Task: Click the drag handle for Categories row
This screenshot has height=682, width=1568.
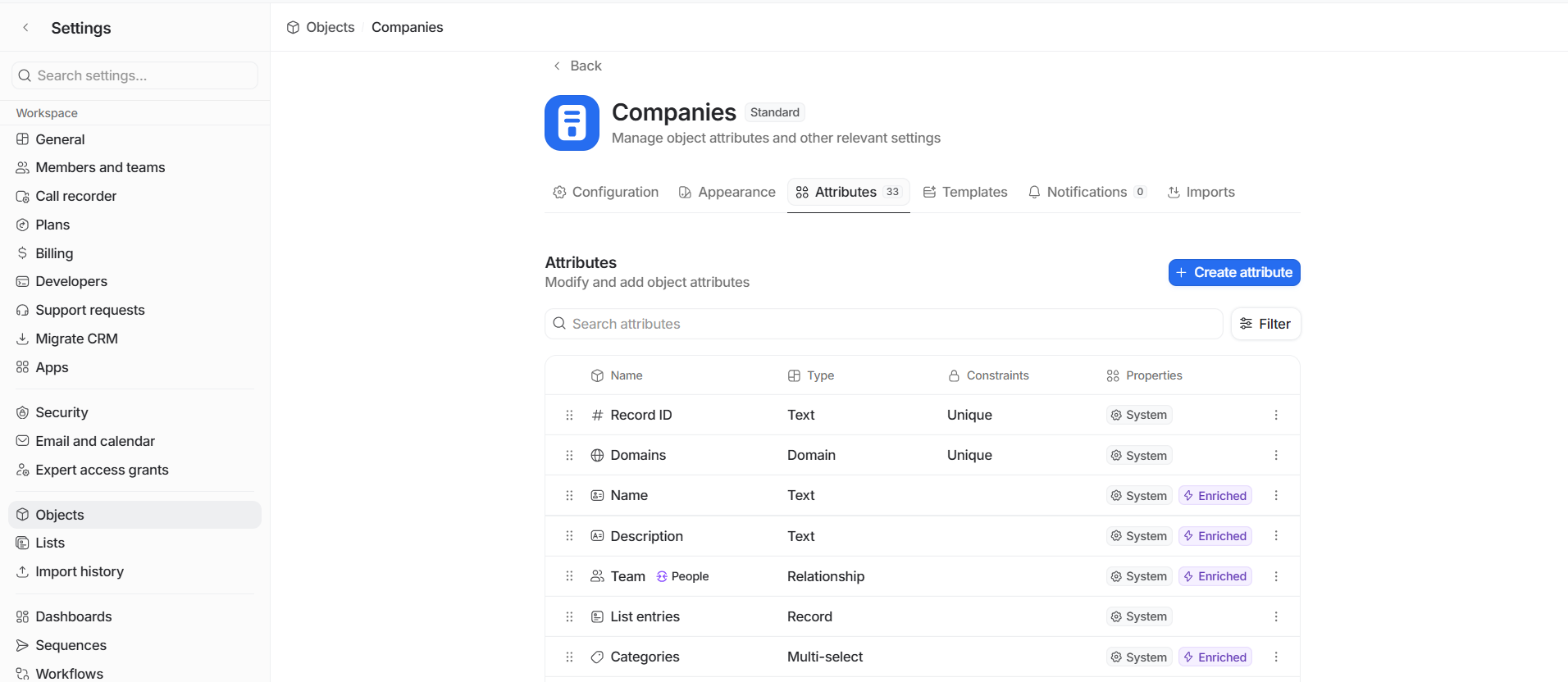Action: pyautogui.click(x=569, y=657)
